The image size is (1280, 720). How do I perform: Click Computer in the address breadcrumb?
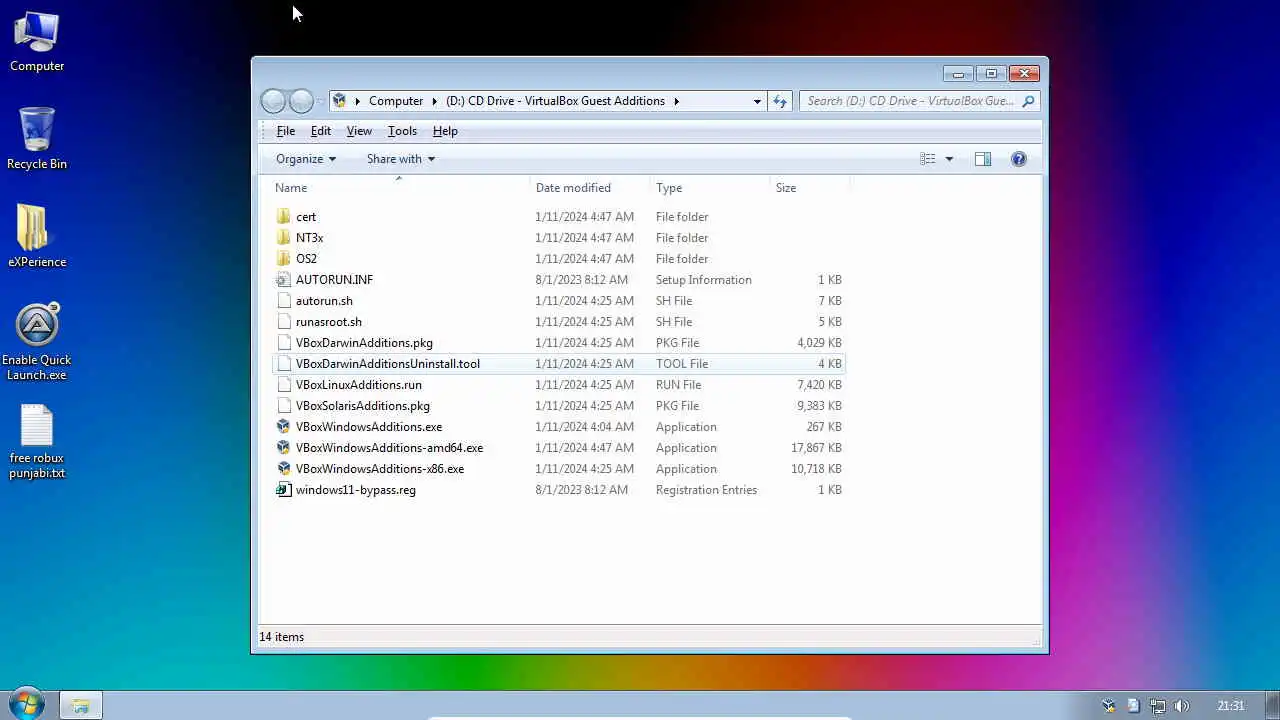pos(396,101)
